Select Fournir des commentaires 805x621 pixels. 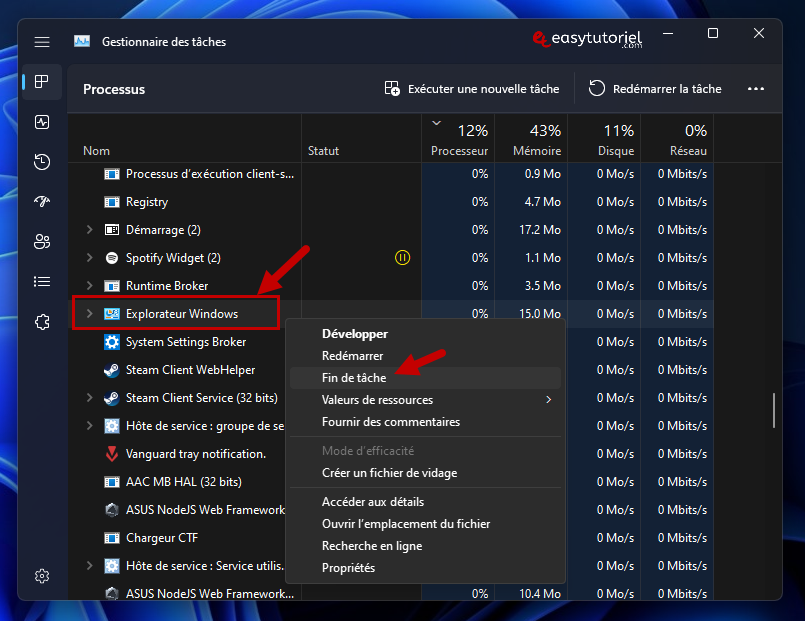[x=425, y=422]
